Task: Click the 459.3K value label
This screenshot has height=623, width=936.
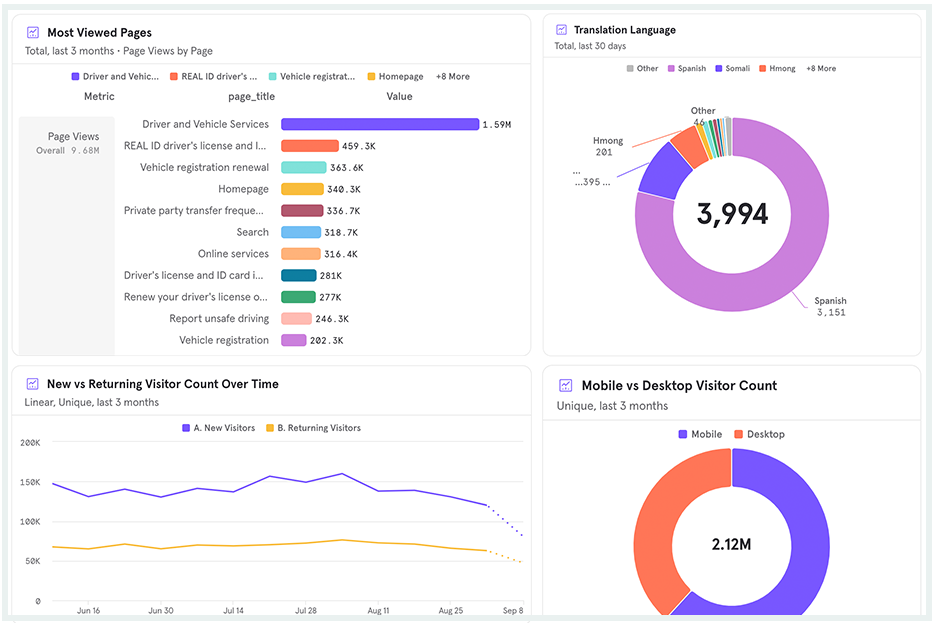Action: 359,146
